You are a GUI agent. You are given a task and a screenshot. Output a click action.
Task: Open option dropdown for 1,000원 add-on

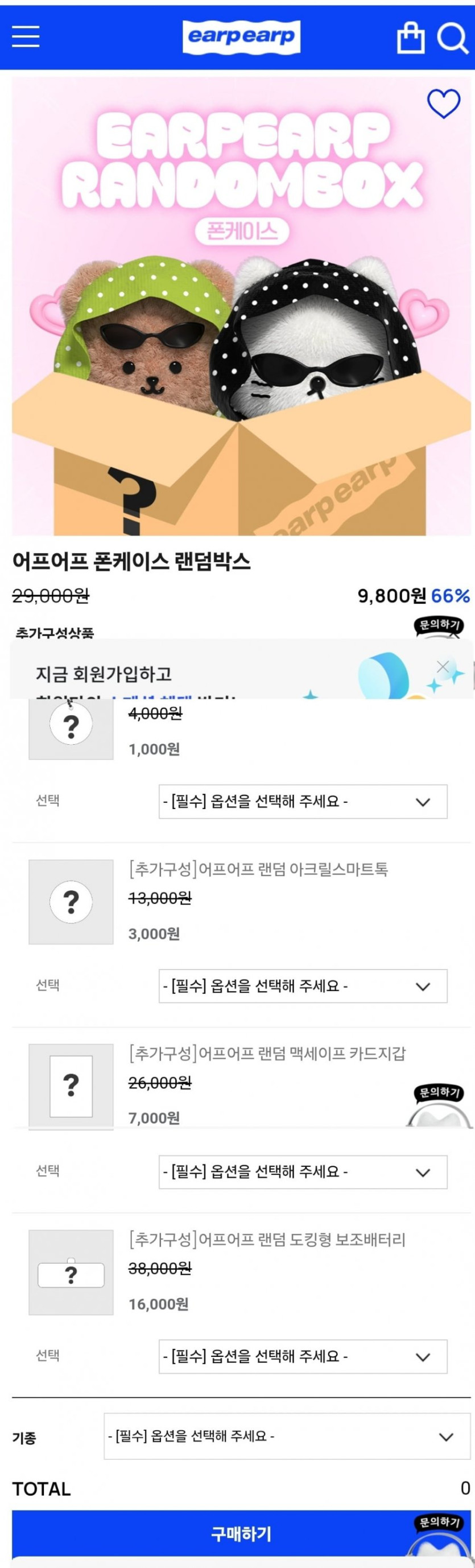coord(303,802)
